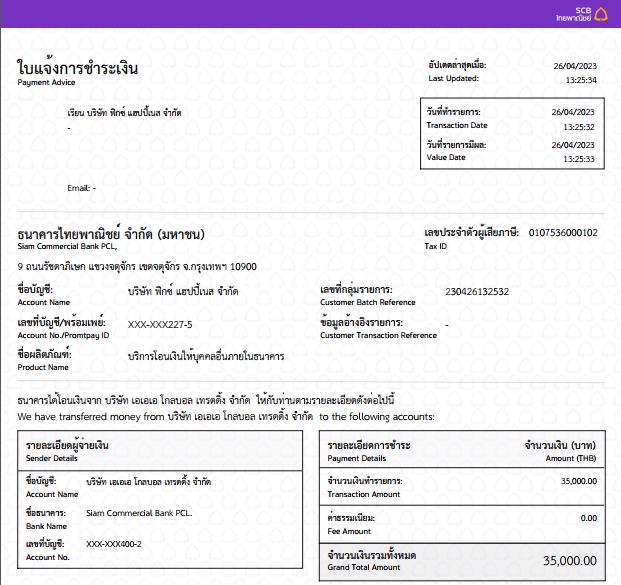
Task: Click sender account name 'บริษัท เอเอเอ โกลบอล เทรดดิ้ง จำกัด'
Action: 149,482
